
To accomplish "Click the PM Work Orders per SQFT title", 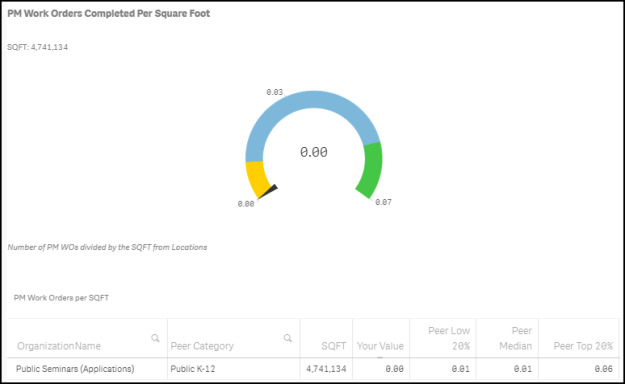I will [61, 298].
